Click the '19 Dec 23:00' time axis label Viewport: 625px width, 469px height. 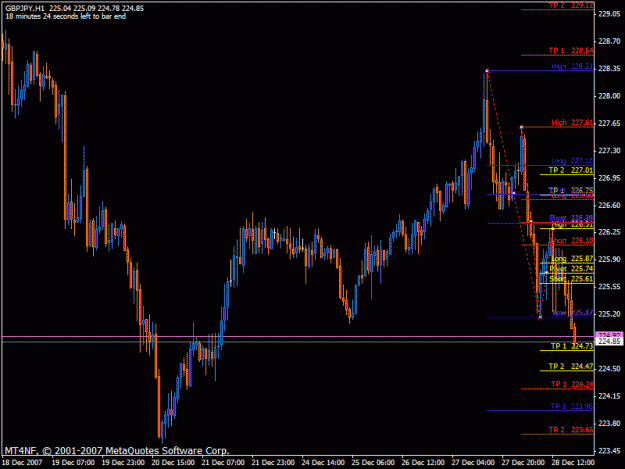point(123,463)
